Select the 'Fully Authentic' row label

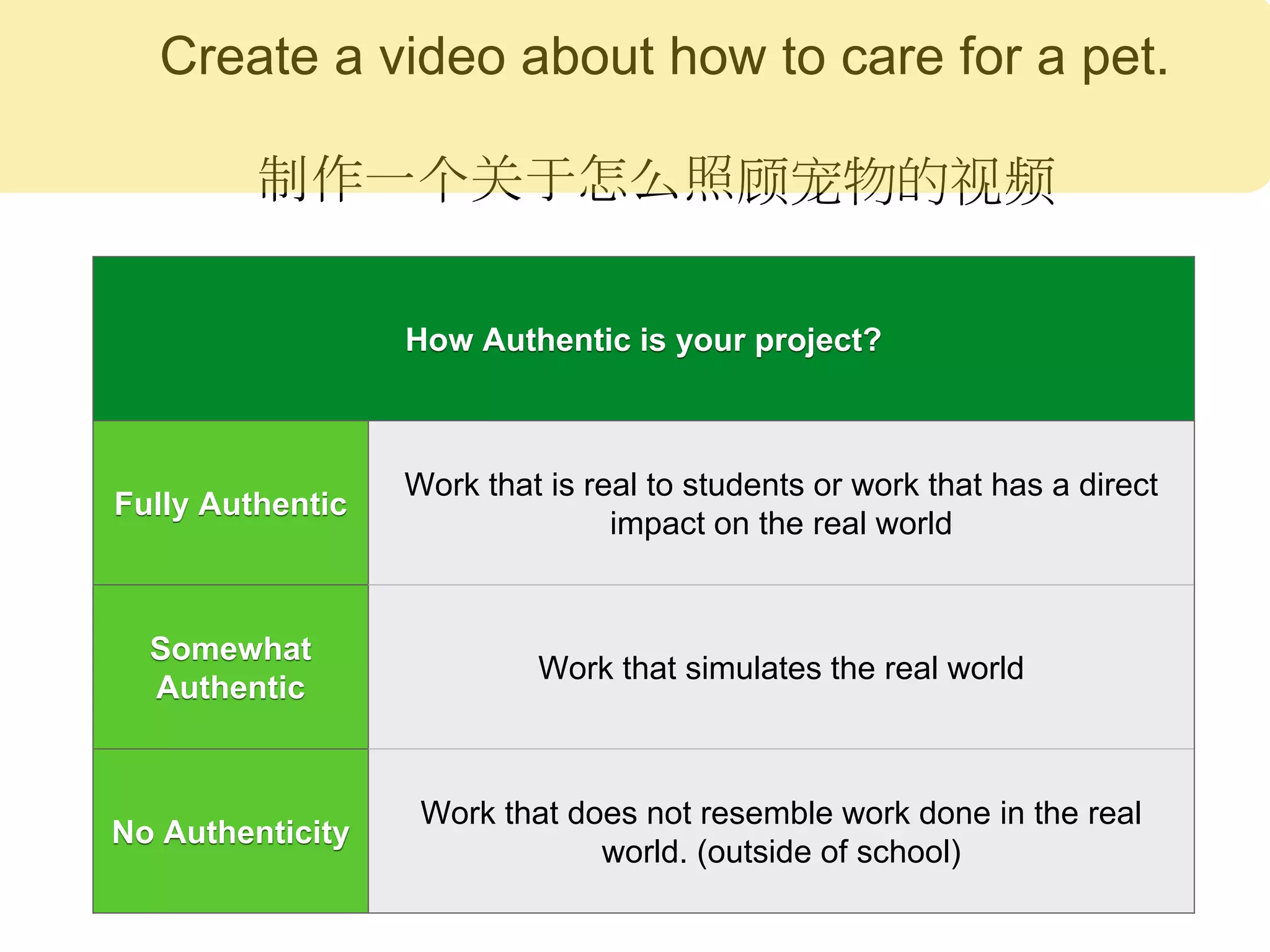click(231, 503)
